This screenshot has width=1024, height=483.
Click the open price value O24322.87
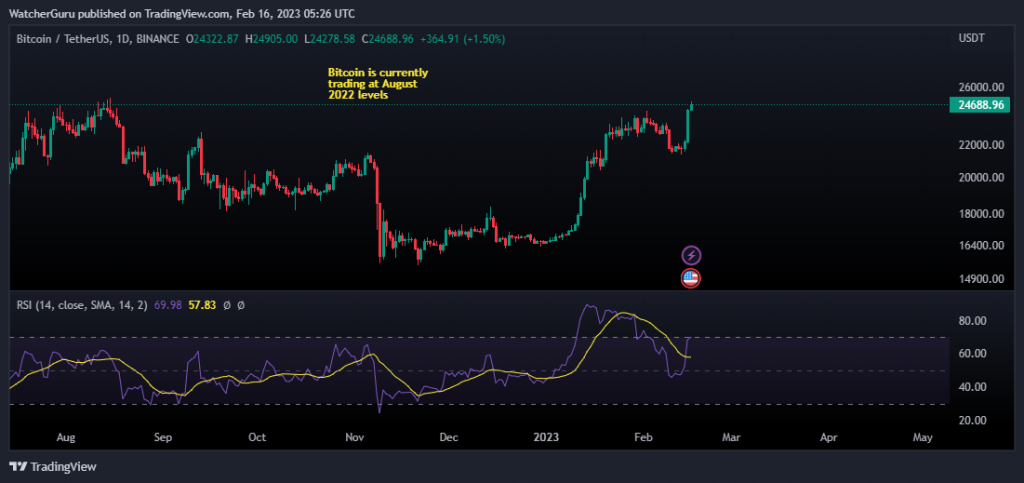[213, 39]
